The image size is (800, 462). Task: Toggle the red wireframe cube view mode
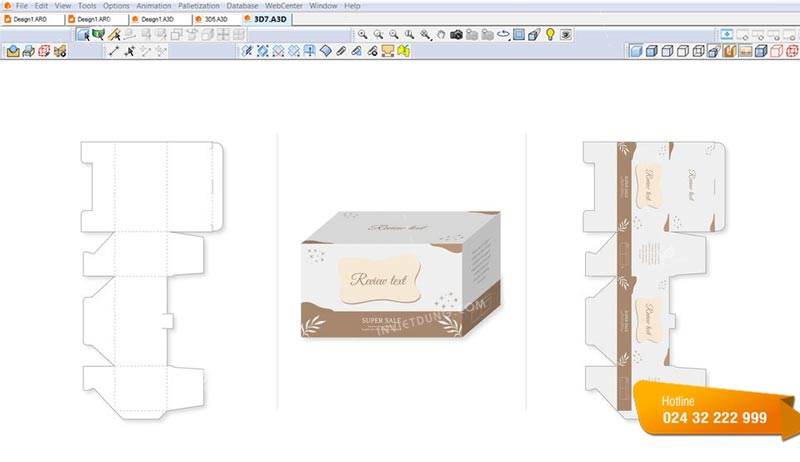point(777,51)
